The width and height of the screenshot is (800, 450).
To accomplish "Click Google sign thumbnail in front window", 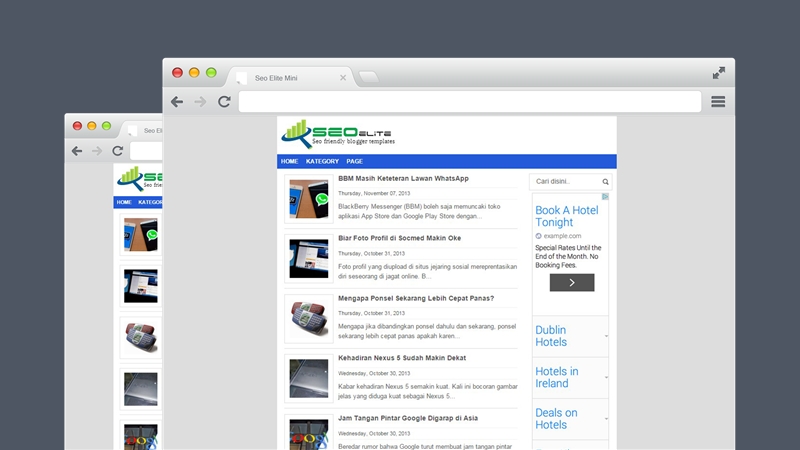I will [x=309, y=433].
